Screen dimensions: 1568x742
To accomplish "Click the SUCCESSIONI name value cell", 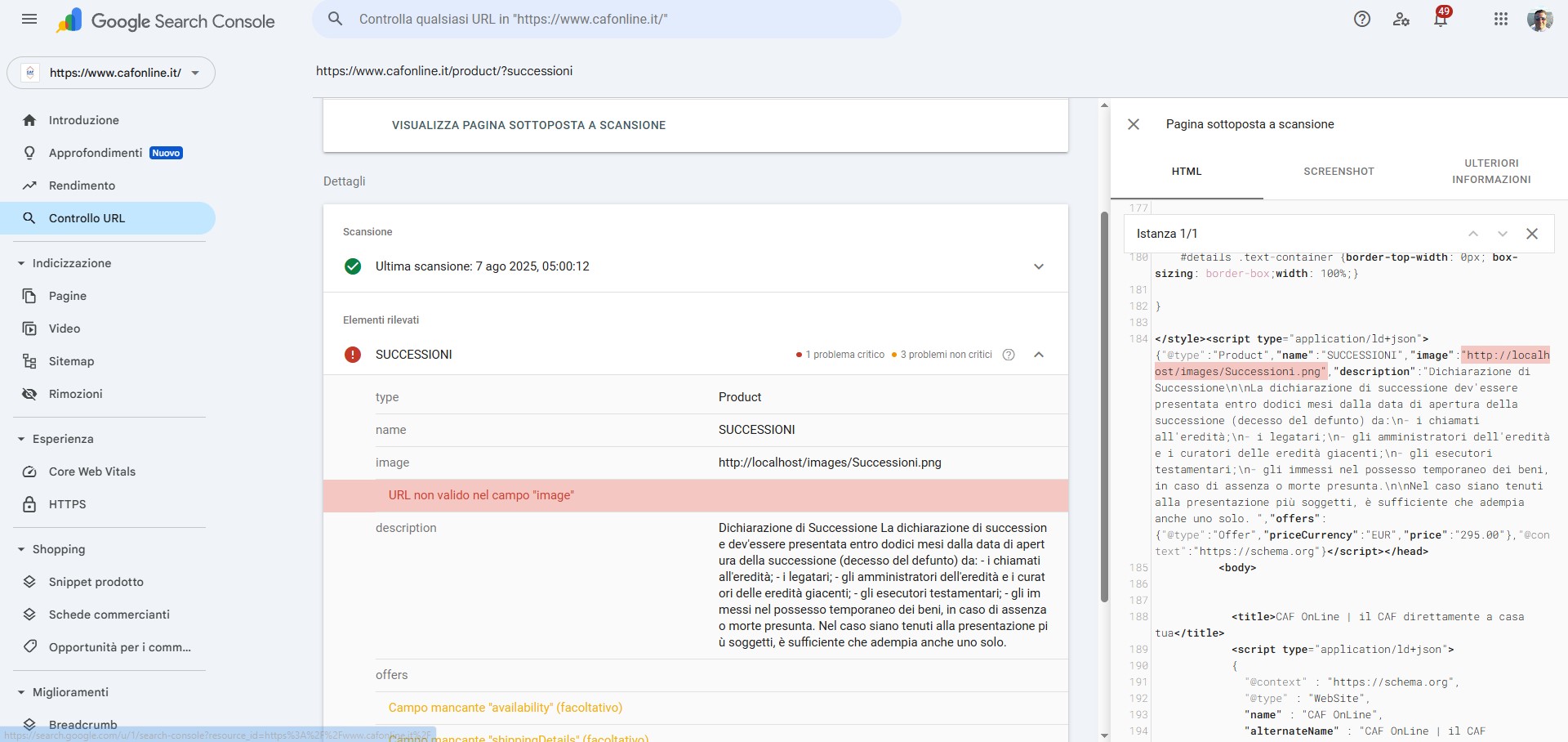I will (757, 430).
